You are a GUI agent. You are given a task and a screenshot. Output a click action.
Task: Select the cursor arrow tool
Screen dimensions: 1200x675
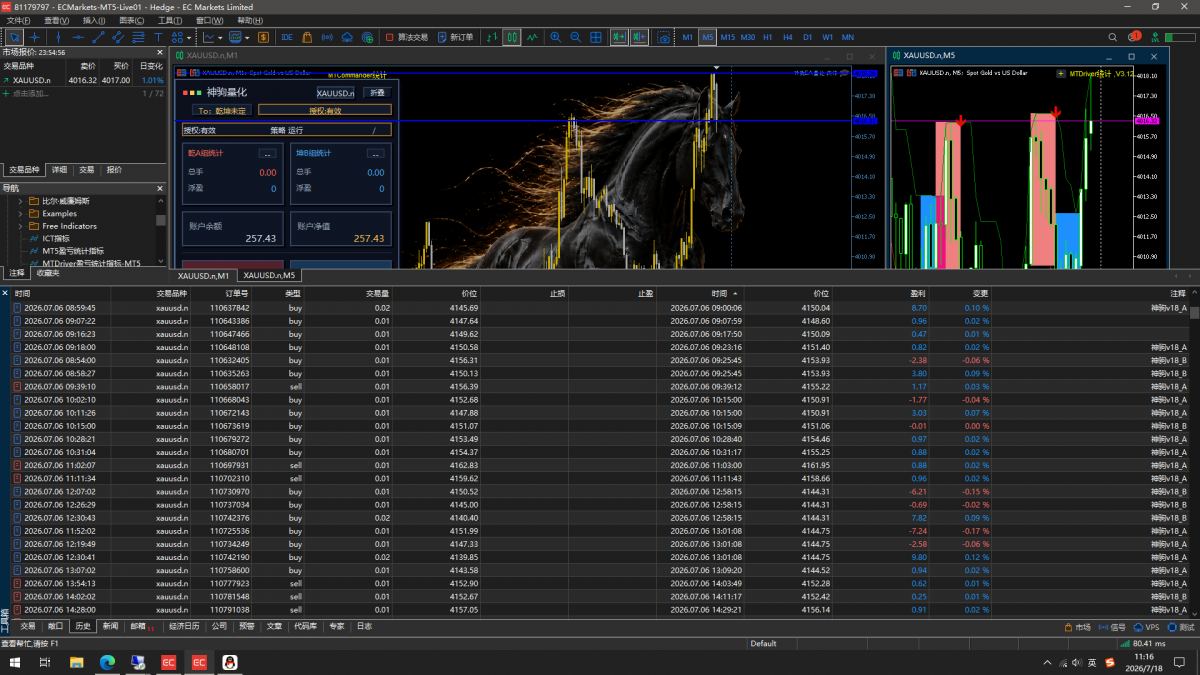(x=15, y=37)
